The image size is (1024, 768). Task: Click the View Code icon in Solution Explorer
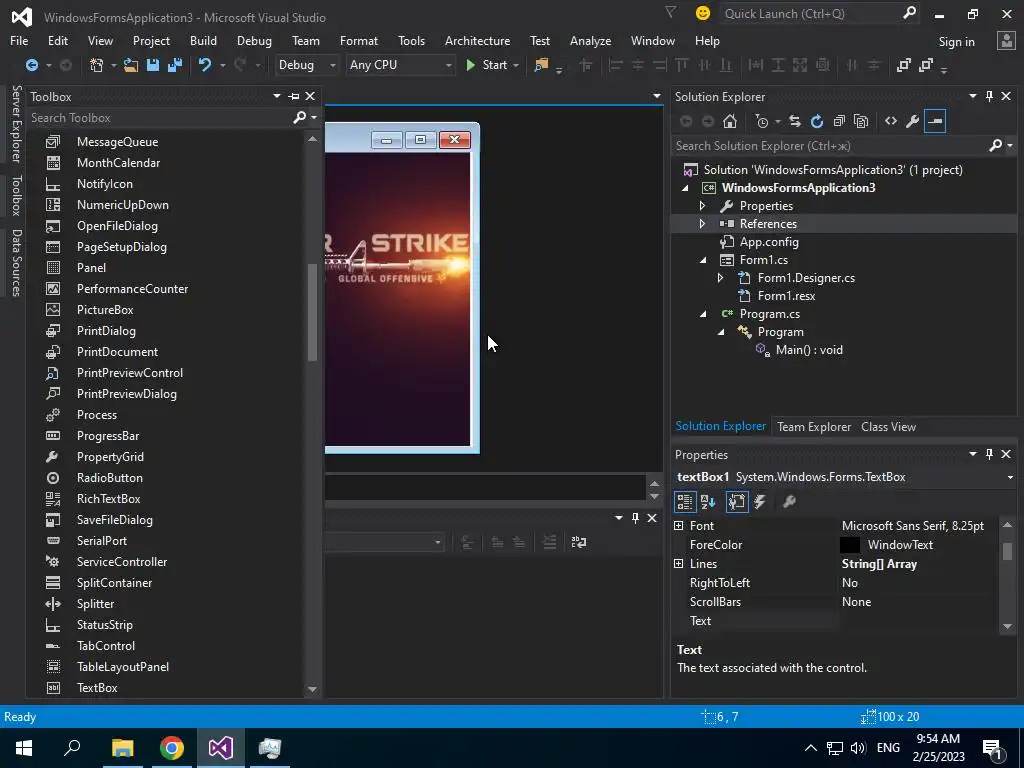891,121
